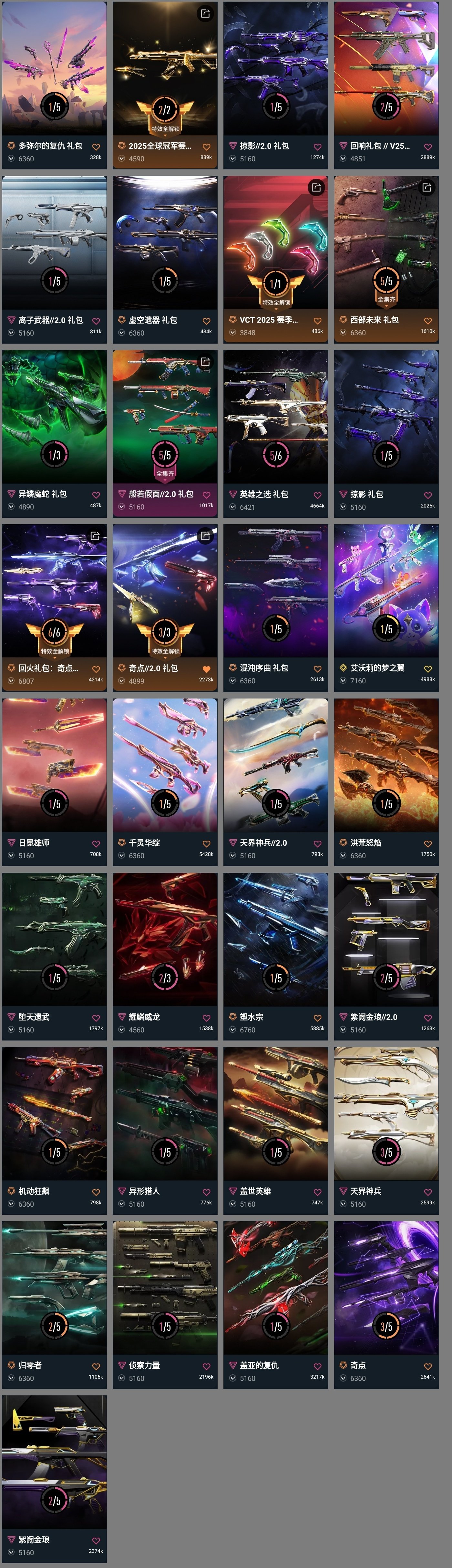Open the 紫阙金琅 bundle title link
Viewport: 452px width, 1568px height.
pyautogui.click(x=34, y=1539)
